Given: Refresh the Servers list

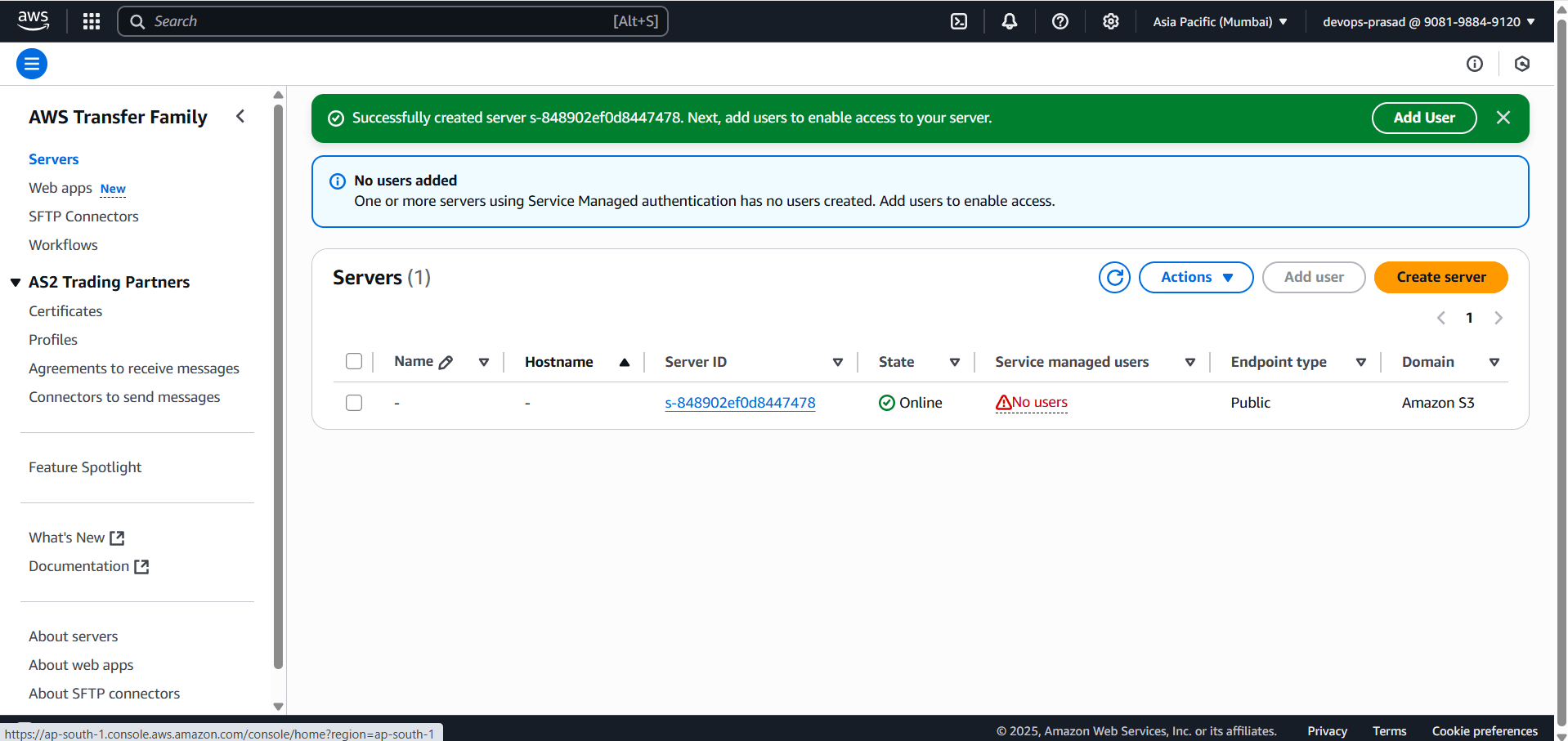Looking at the screenshot, I should 1113,277.
